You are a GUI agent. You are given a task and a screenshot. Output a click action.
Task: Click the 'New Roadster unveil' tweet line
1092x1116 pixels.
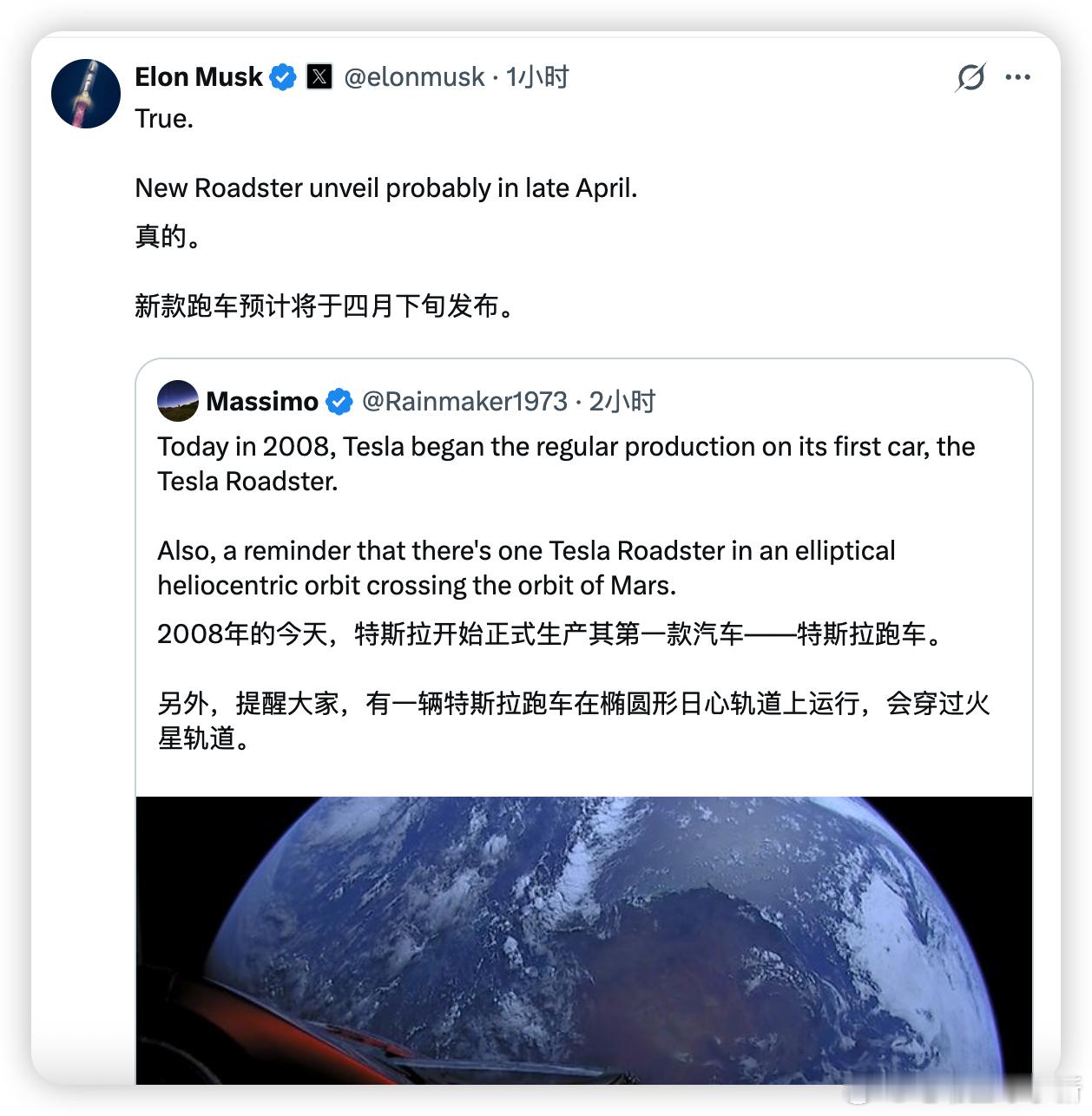coord(386,187)
